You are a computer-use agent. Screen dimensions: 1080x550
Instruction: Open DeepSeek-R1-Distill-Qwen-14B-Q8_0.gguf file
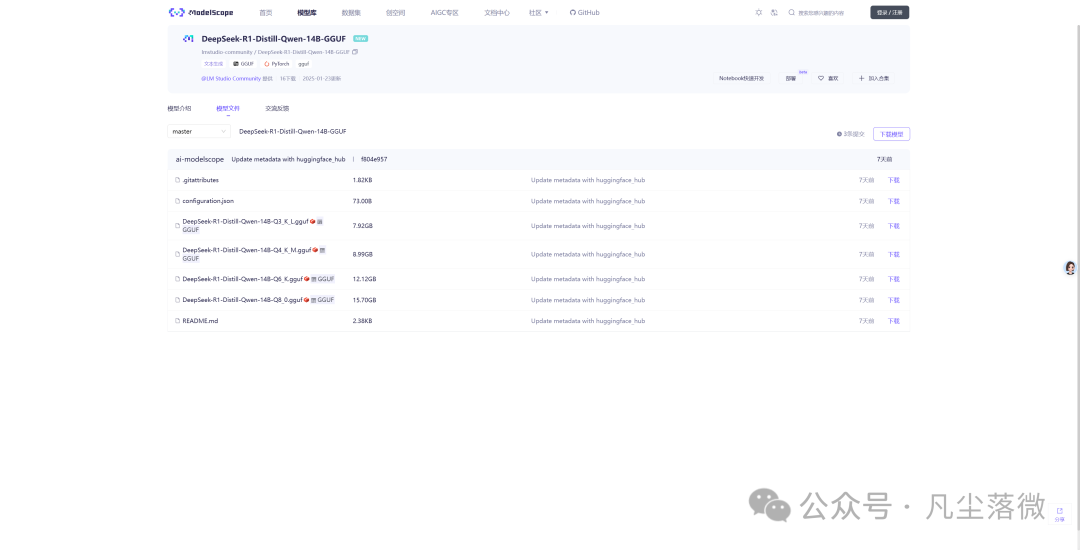pyautogui.click(x=242, y=300)
